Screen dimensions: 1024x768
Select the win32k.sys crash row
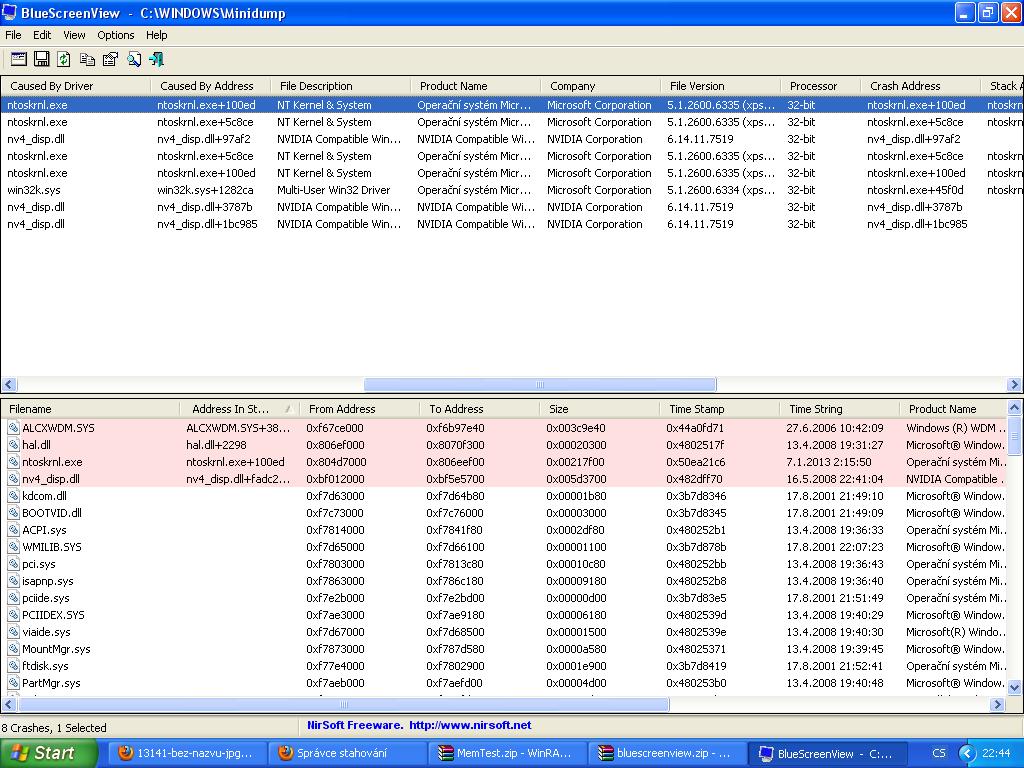tap(511, 190)
